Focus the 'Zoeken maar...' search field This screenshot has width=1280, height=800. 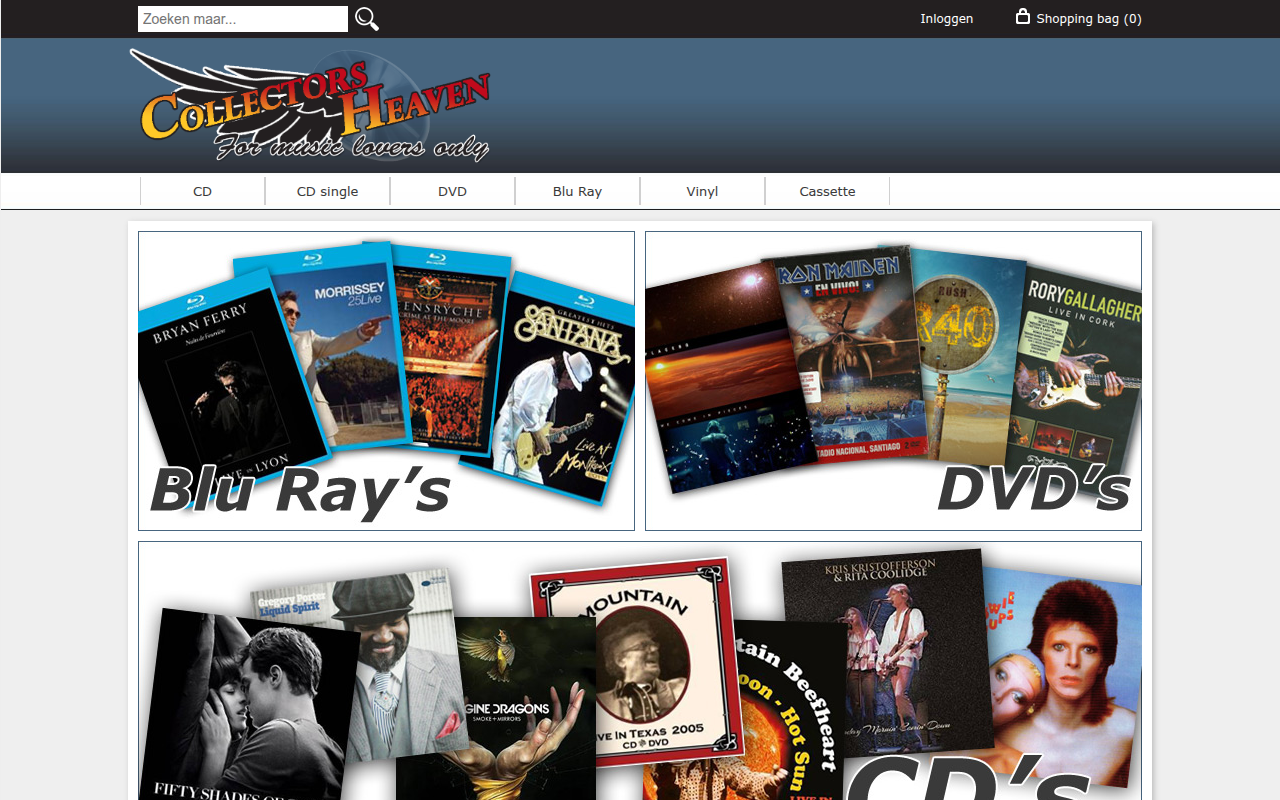point(243,19)
